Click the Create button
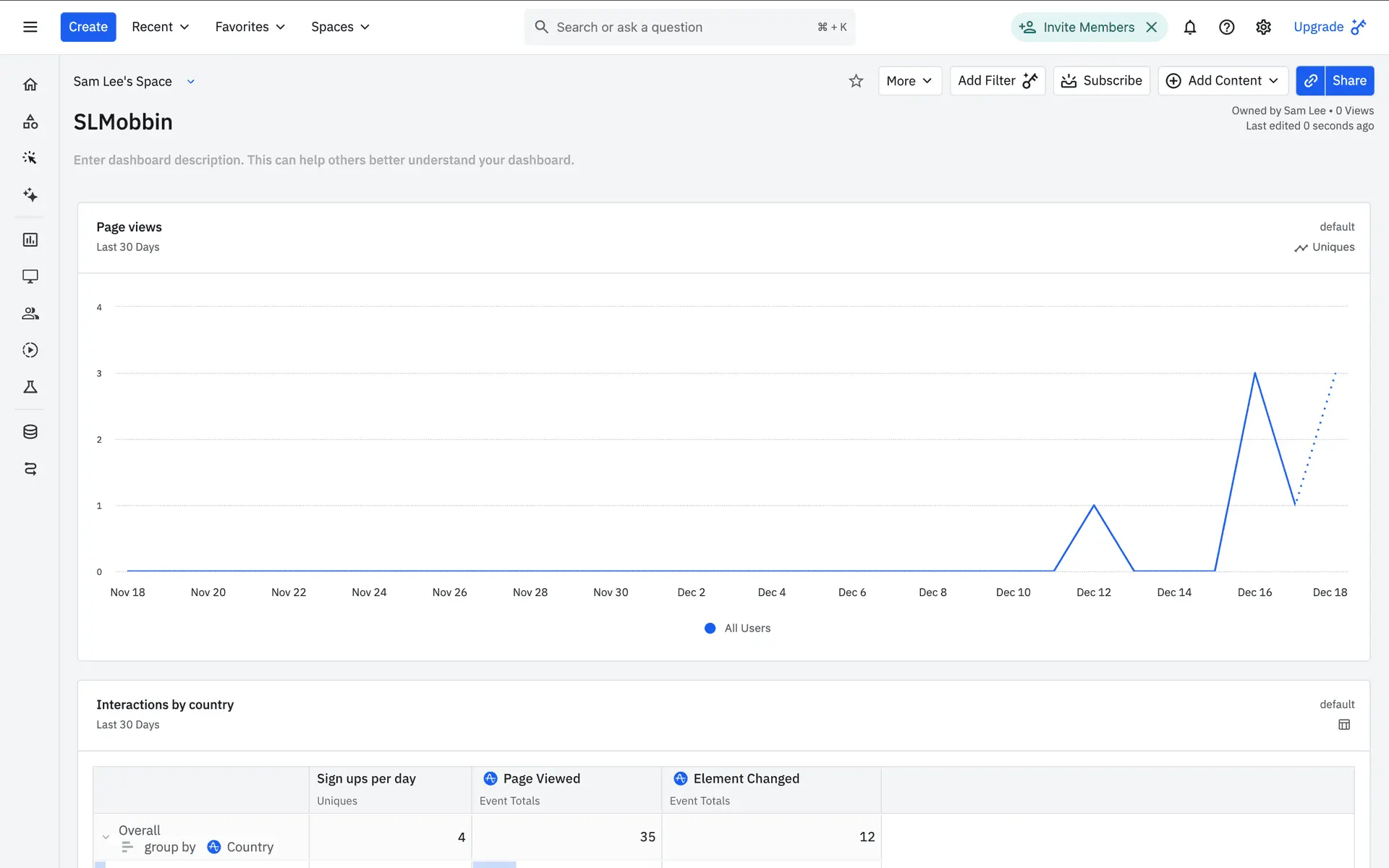 tap(88, 27)
